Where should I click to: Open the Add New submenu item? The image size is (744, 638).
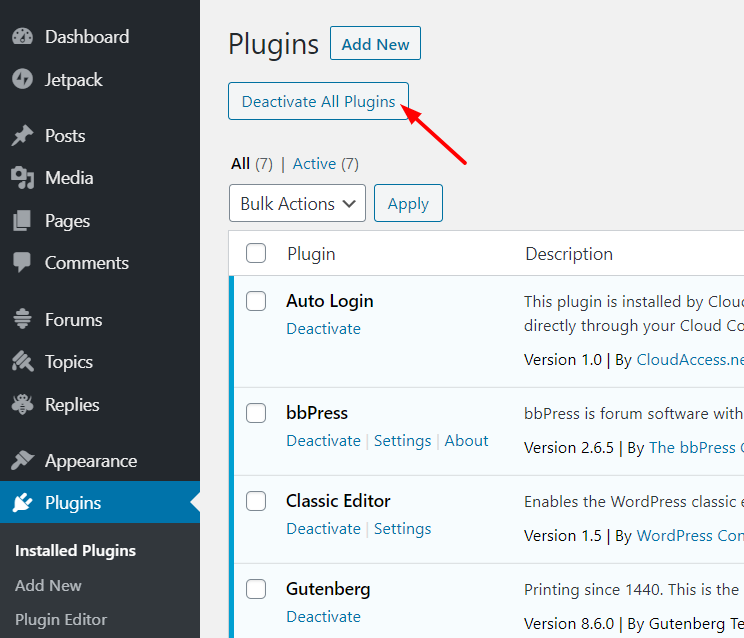[48, 585]
